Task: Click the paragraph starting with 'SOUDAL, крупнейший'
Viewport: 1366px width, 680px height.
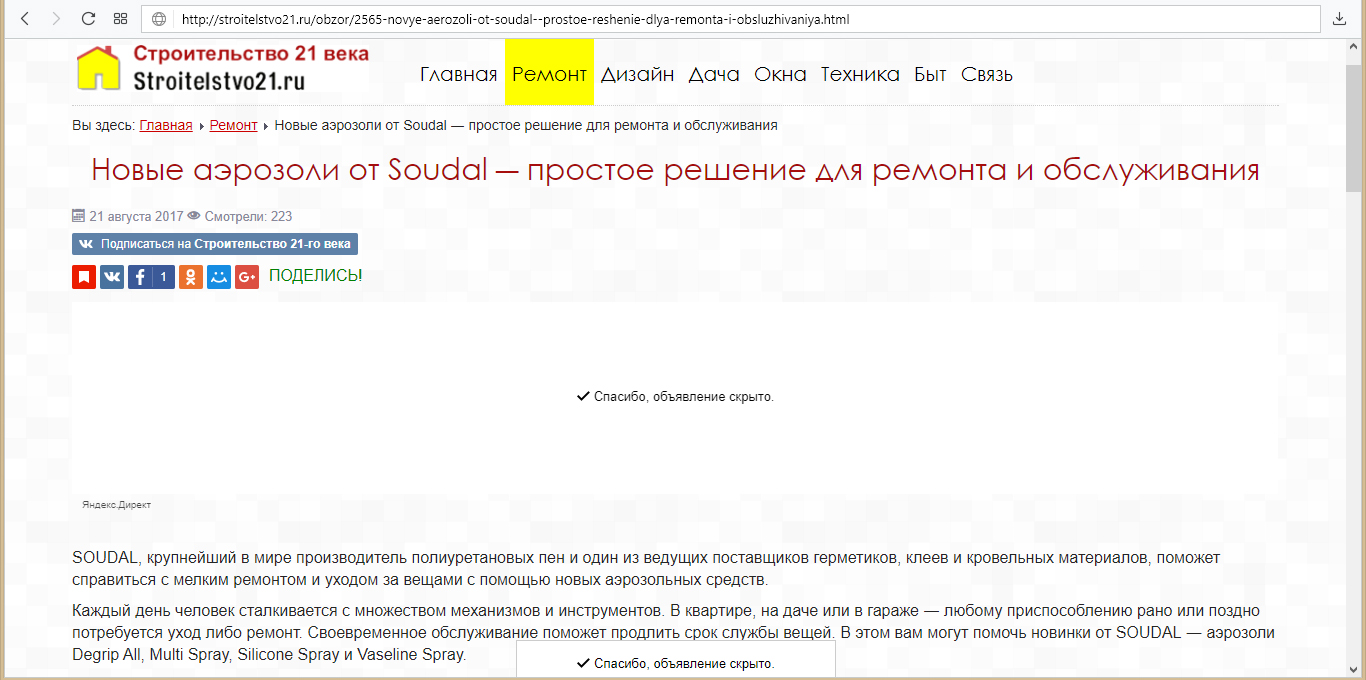Action: point(646,568)
